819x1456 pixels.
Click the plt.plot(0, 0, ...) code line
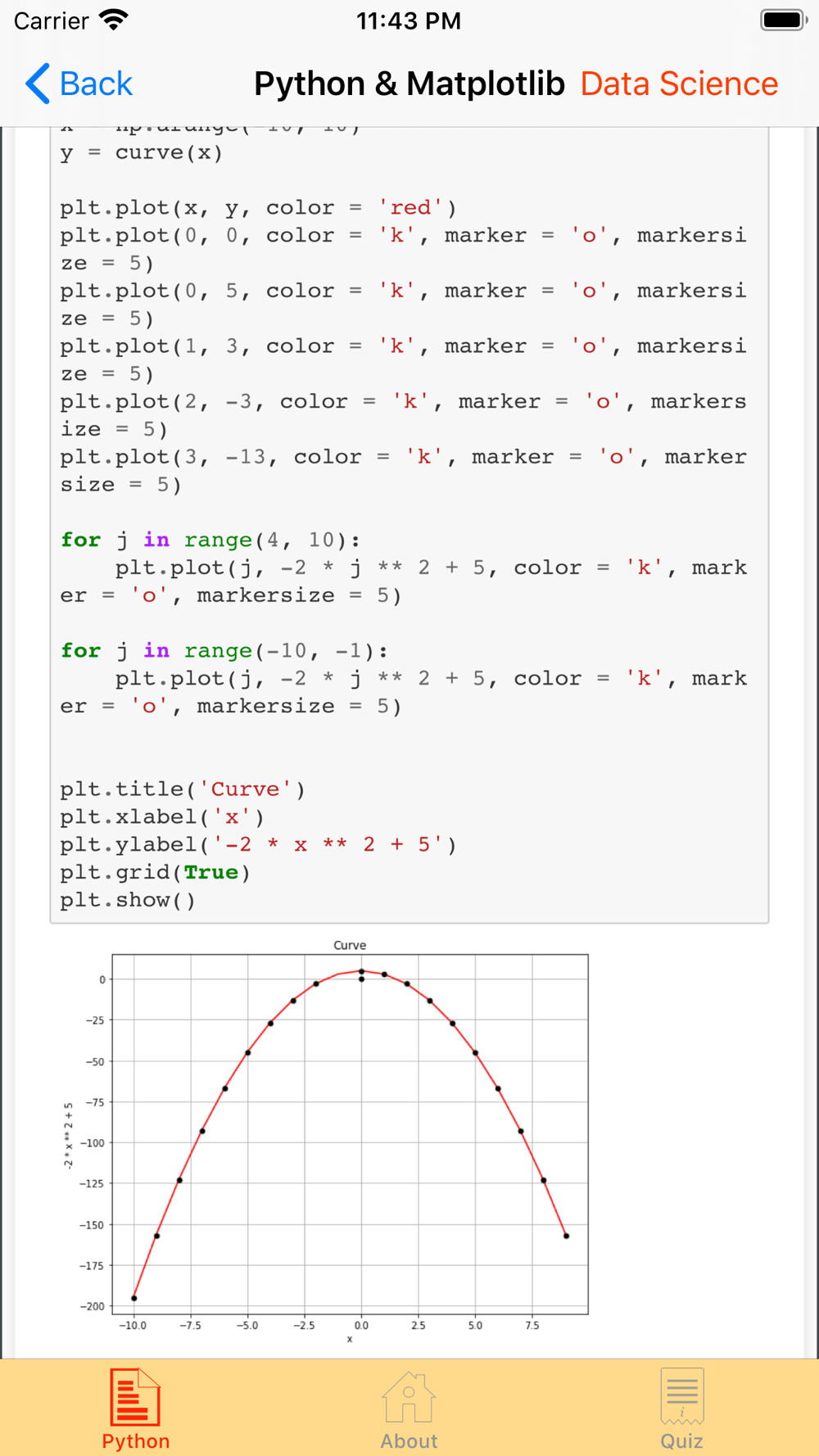tap(403, 249)
